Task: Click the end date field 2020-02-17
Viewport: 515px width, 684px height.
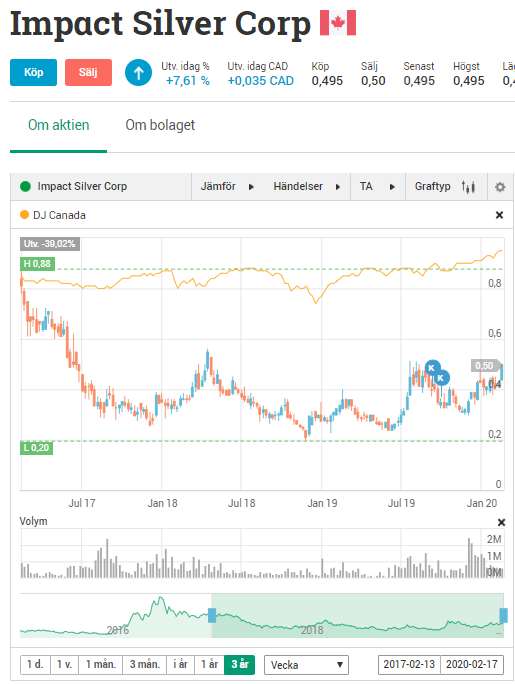Action: [472, 665]
